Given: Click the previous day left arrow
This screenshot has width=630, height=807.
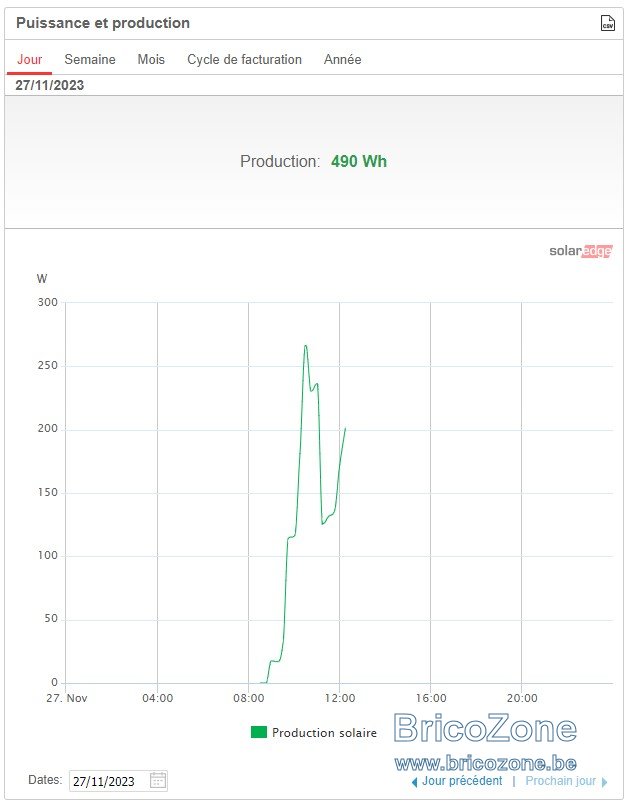Looking at the screenshot, I should pos(414,782).
